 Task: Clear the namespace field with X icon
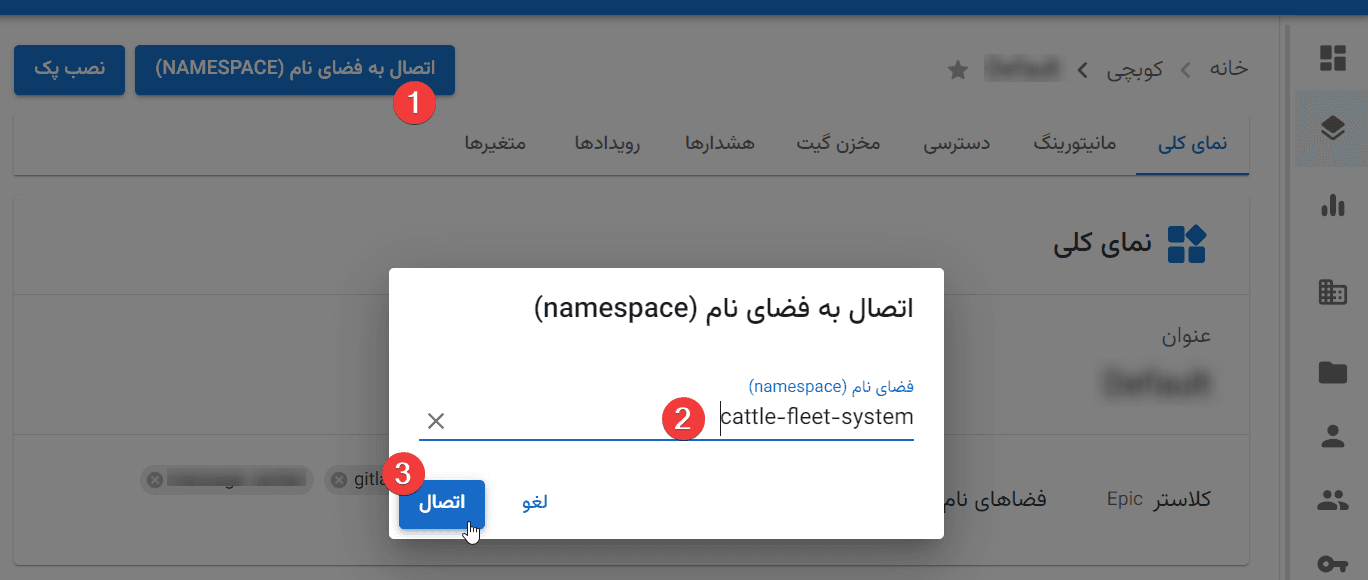coord(436,420)
